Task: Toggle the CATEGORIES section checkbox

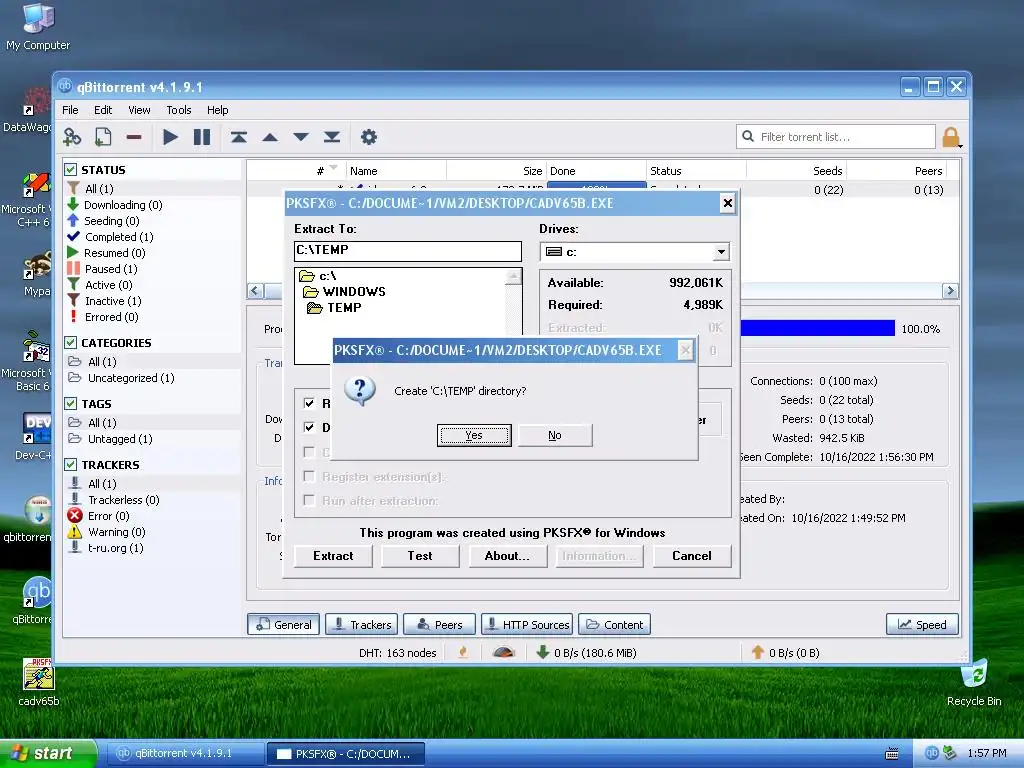Action: 71,342
